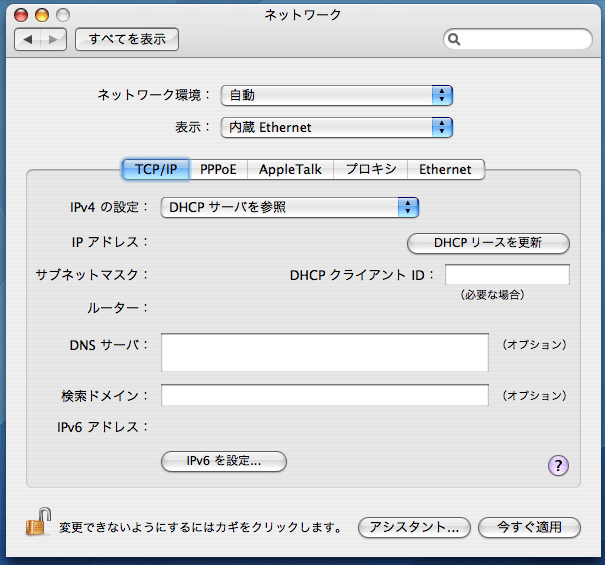Image resolution: width=605 pixels, height=565 pixels.
Task: Click inside the DNS サーバ text box
Action: pos(325,353)
